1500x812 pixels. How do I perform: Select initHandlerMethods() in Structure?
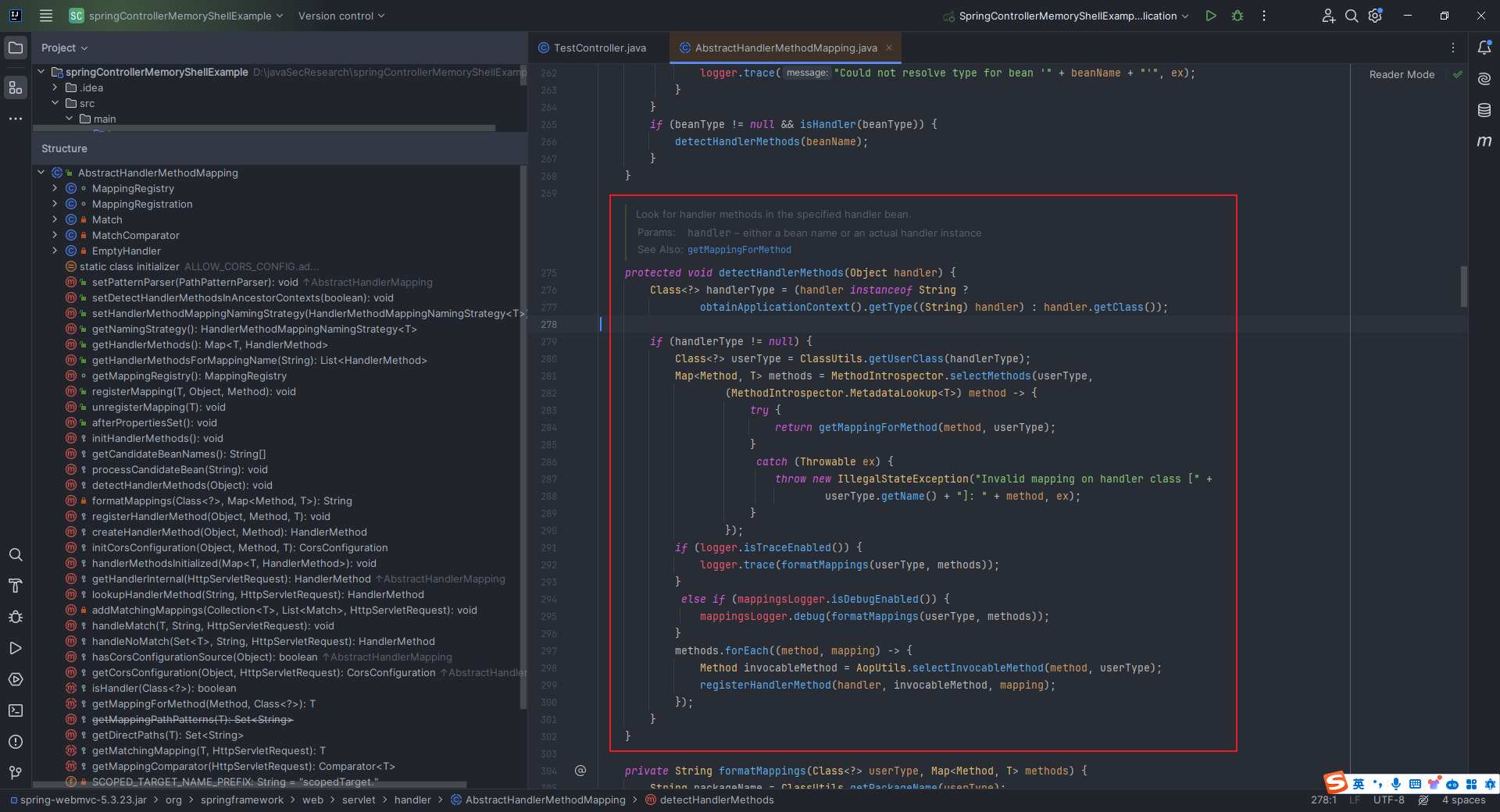tap(157, 438)
